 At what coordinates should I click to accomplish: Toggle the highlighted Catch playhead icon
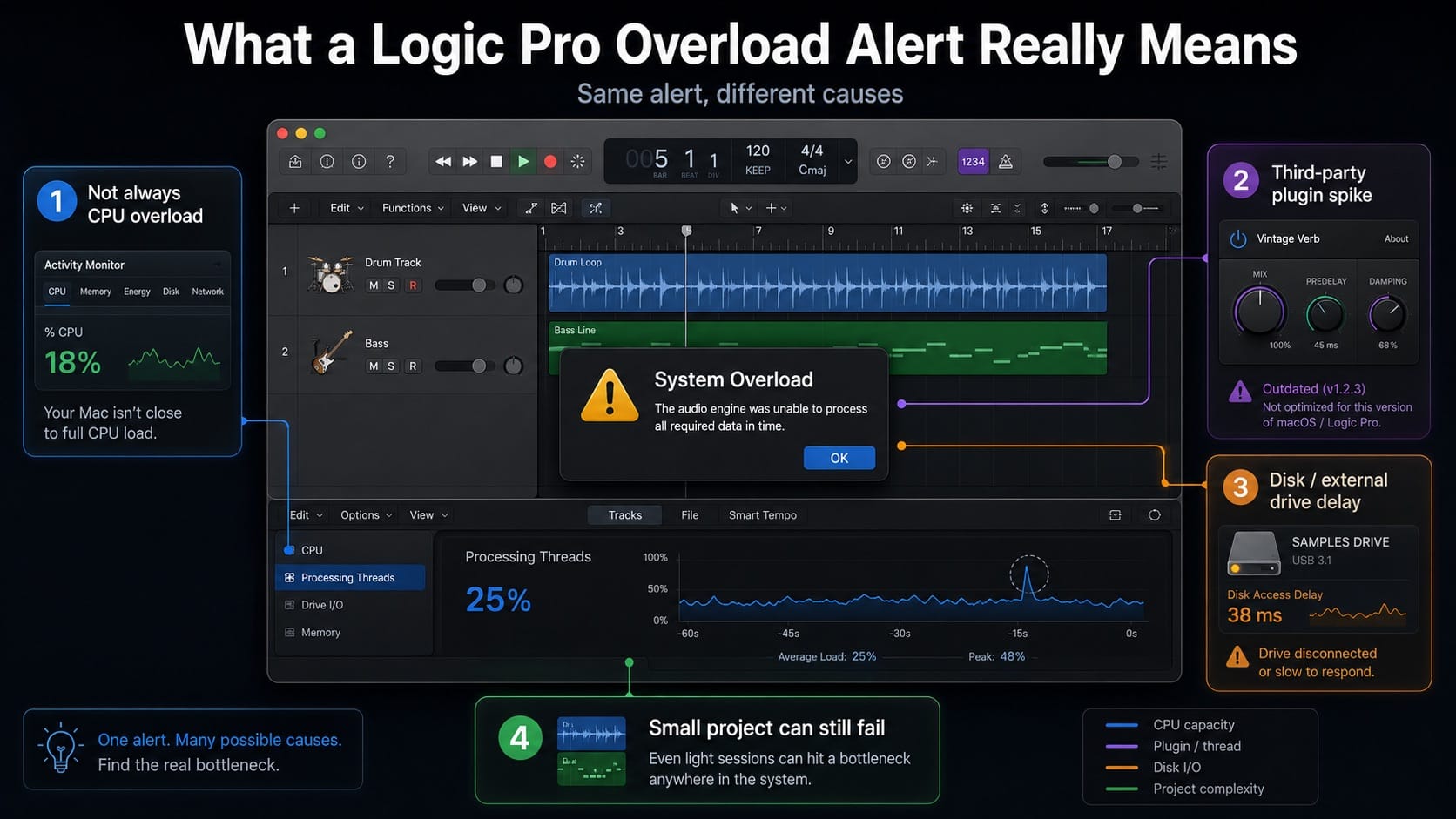[x=596, y=208]
